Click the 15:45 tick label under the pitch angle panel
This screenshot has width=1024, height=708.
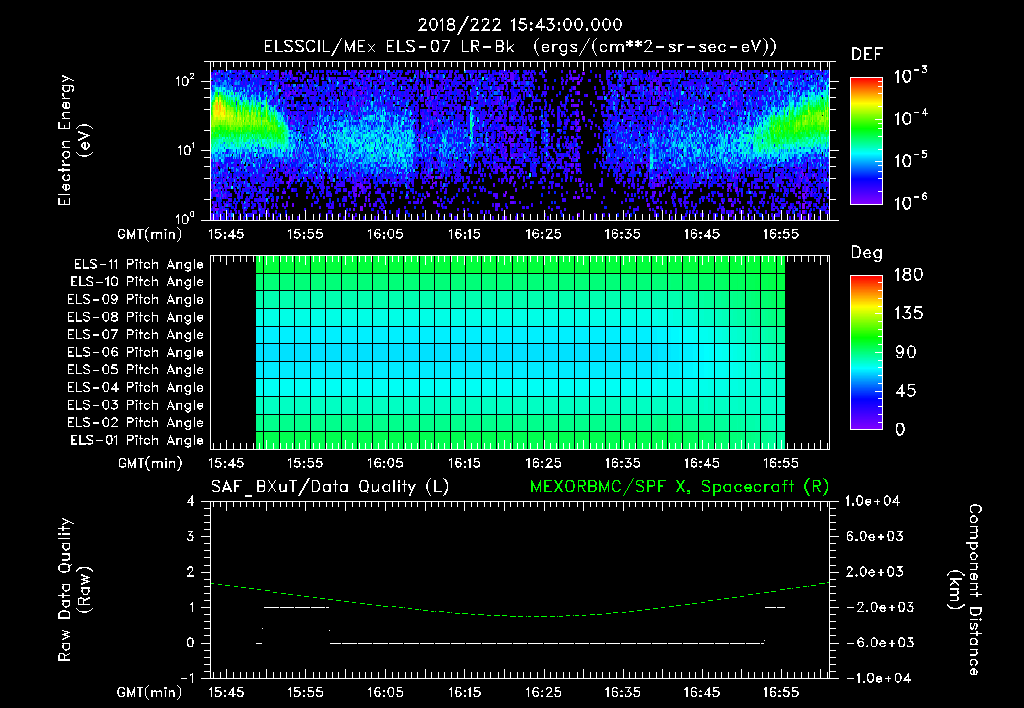pyautogui.click(x=226, y=464)
